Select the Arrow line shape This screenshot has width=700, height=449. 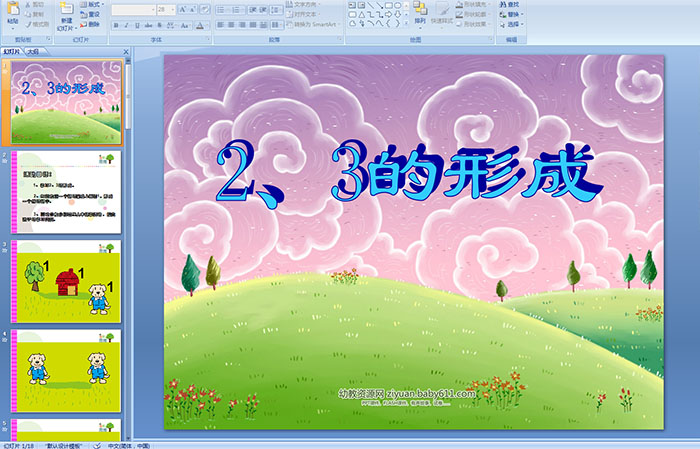click(379, 5)
